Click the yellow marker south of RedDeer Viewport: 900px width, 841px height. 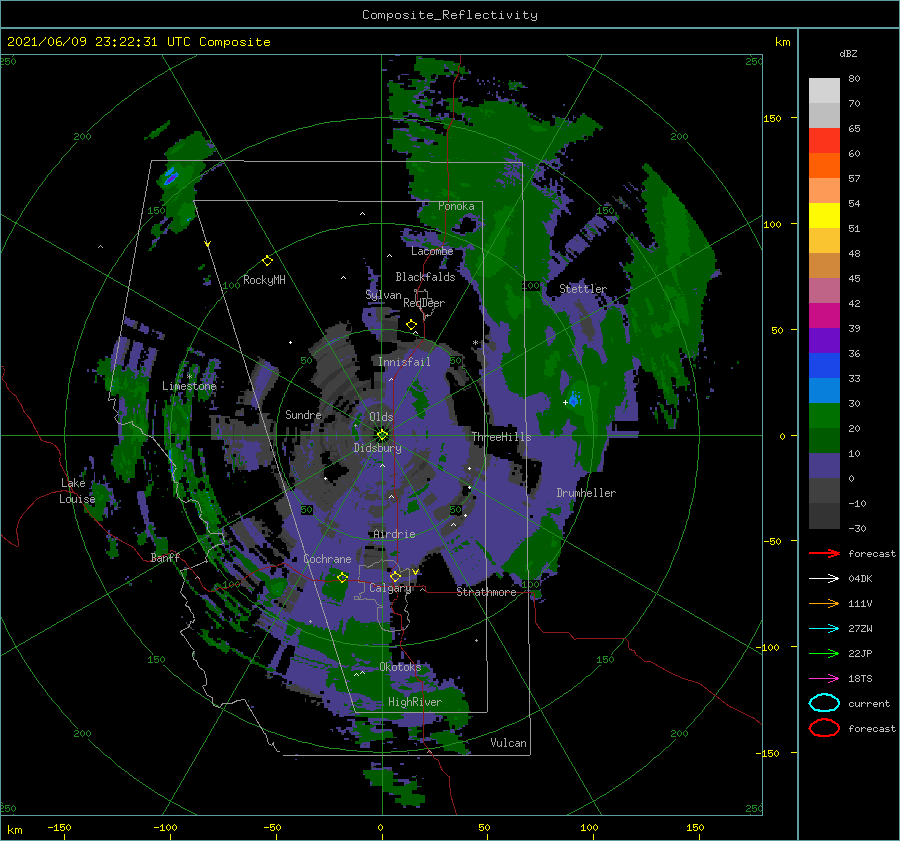click(412, 325)
